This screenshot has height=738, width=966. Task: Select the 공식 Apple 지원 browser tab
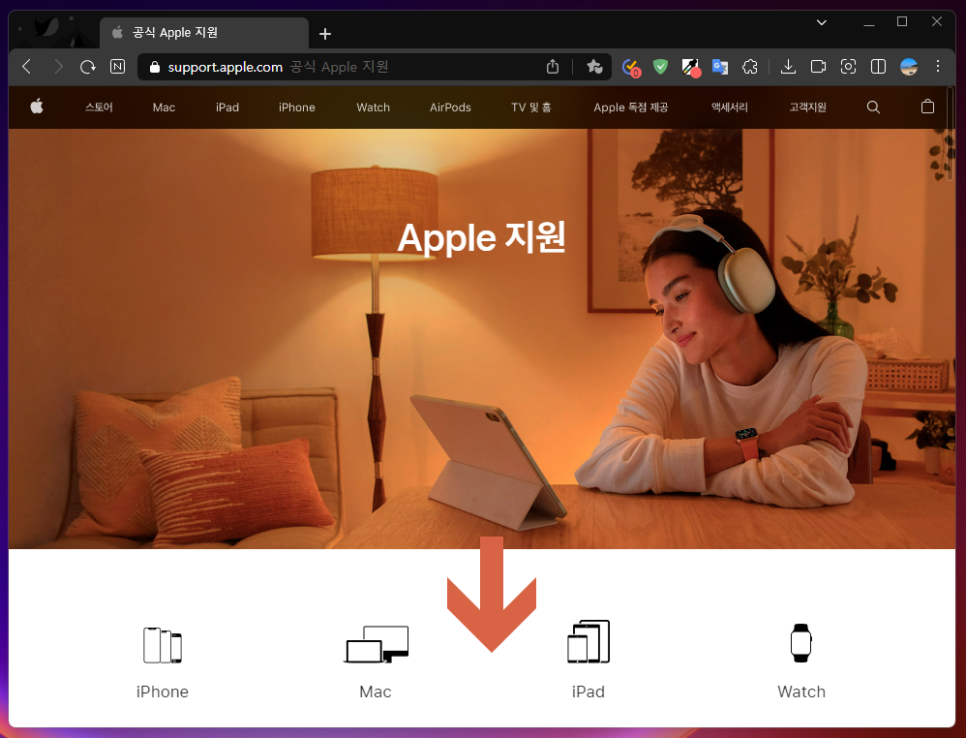[x=204, y=33]
